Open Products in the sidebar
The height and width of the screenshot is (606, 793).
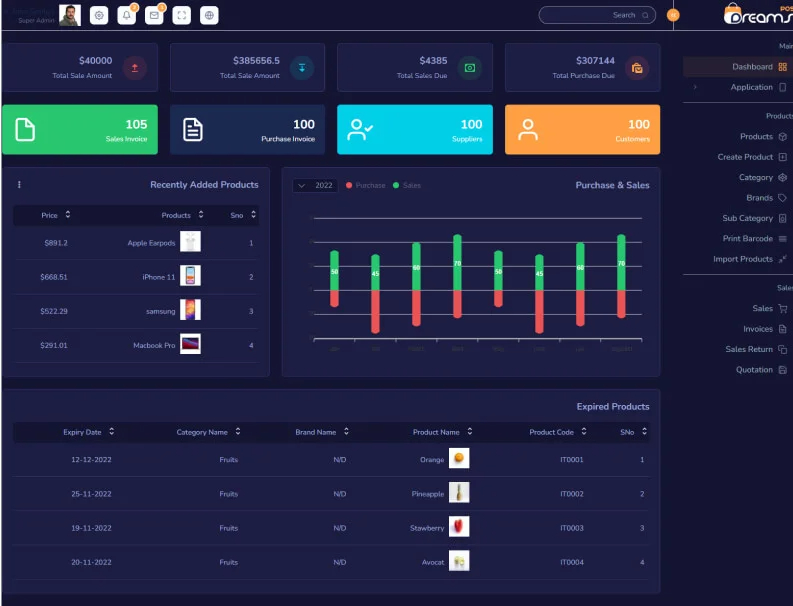coord(756,137)
